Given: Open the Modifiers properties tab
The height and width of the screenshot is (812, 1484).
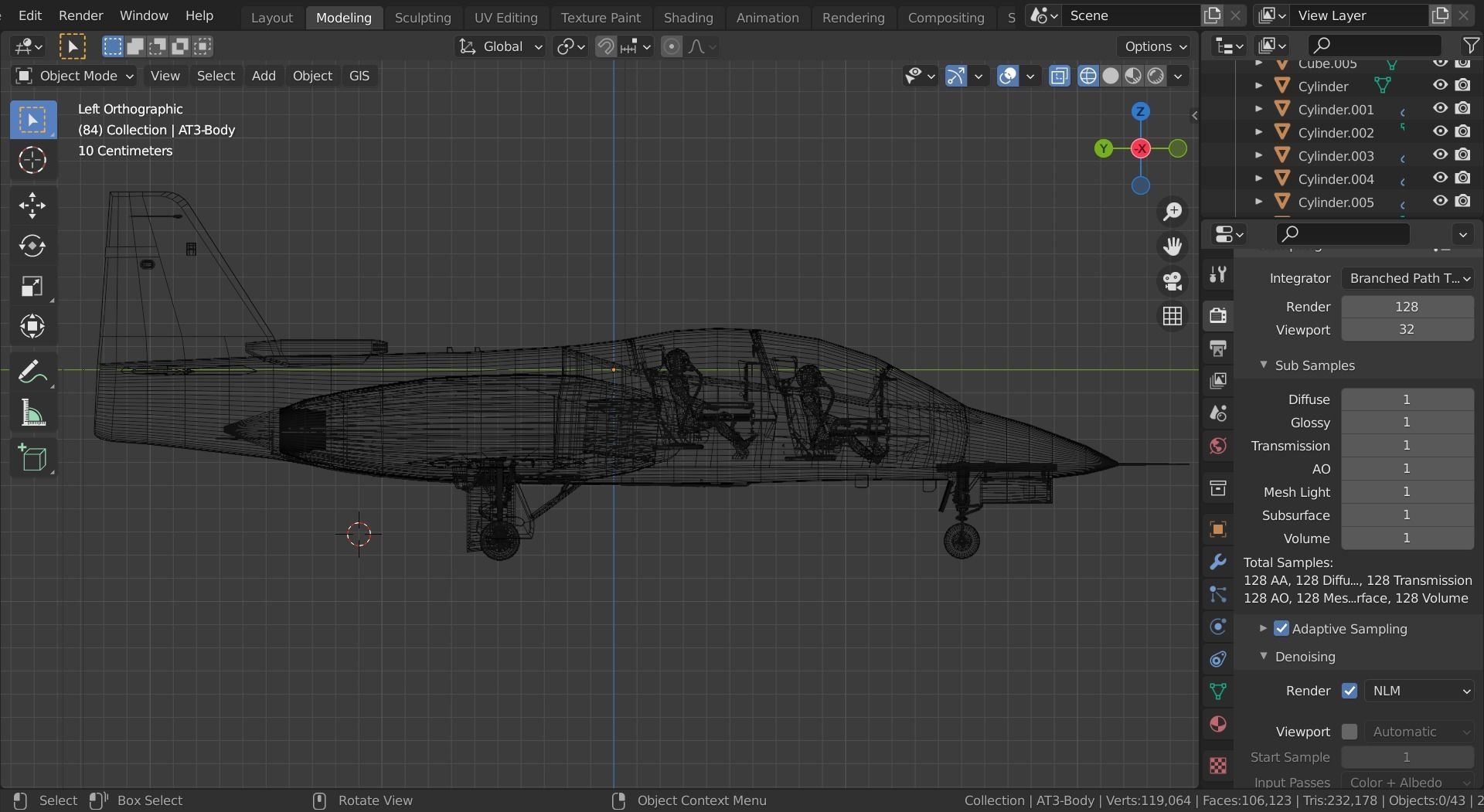Looking at the screenshot, I should point(1218,562).
